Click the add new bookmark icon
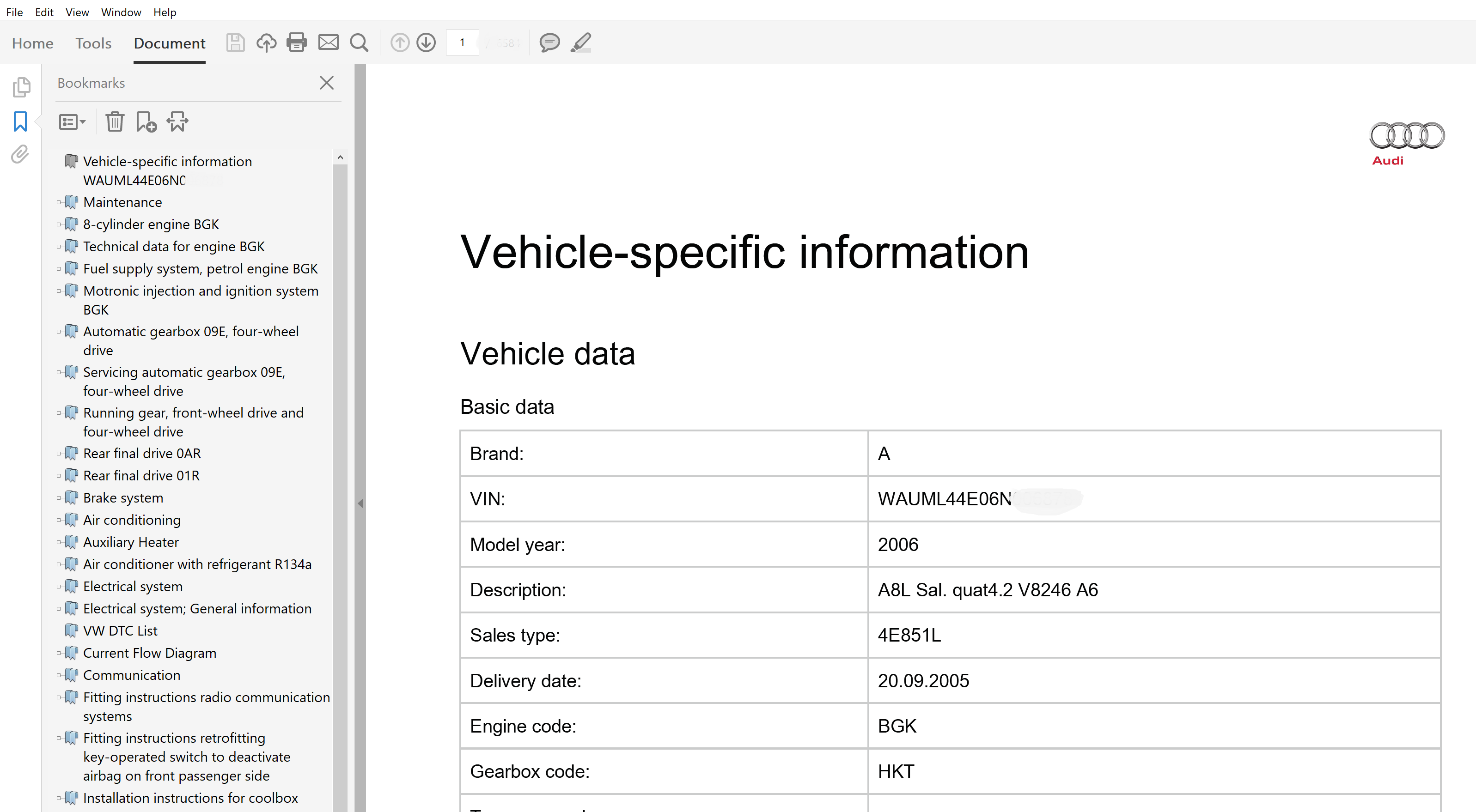1476x812 pixels. [146, 121]
